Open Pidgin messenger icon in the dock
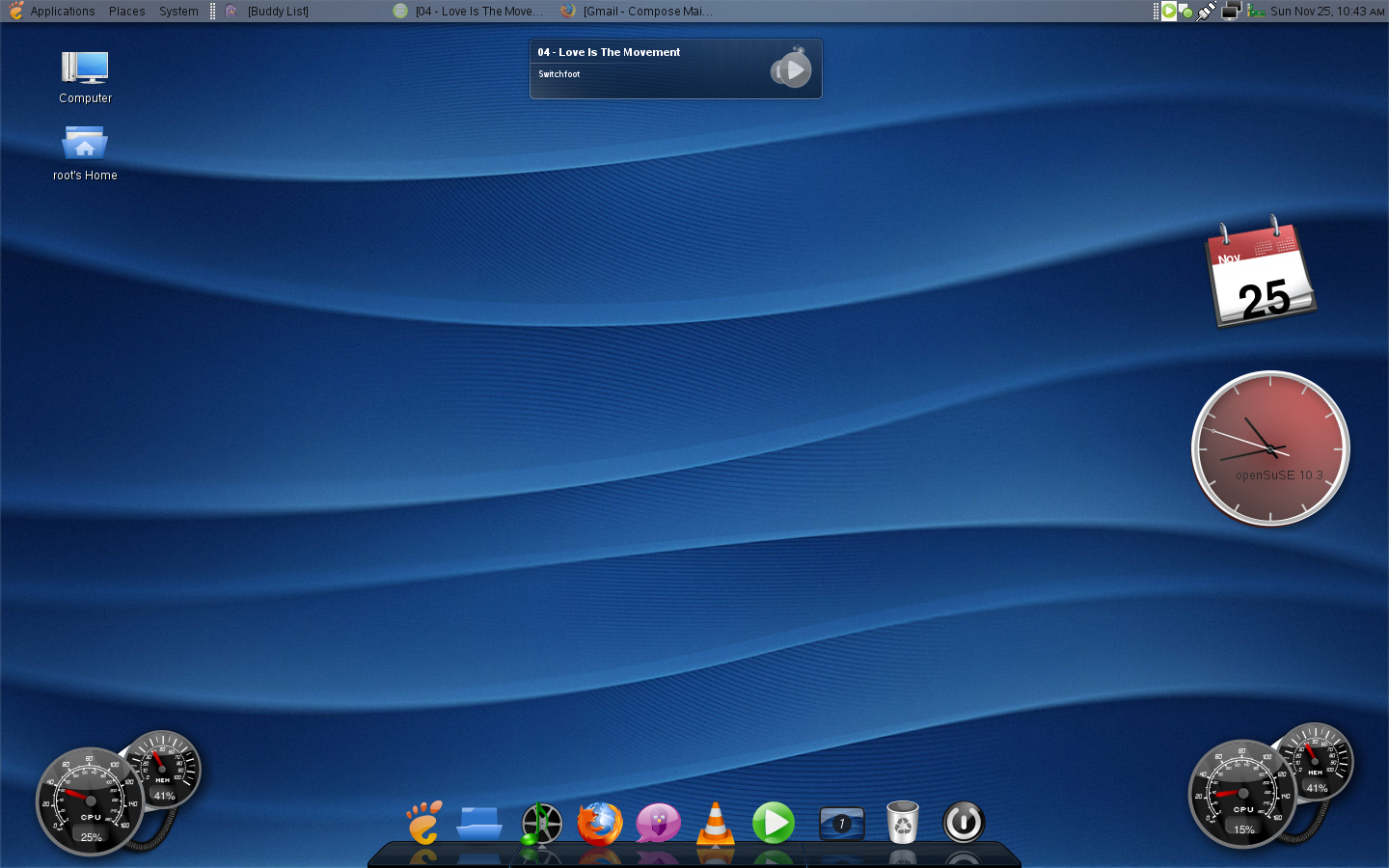The width and height of the screenshot is (1389, 868). pyautogui.click(x=658, y=824)
